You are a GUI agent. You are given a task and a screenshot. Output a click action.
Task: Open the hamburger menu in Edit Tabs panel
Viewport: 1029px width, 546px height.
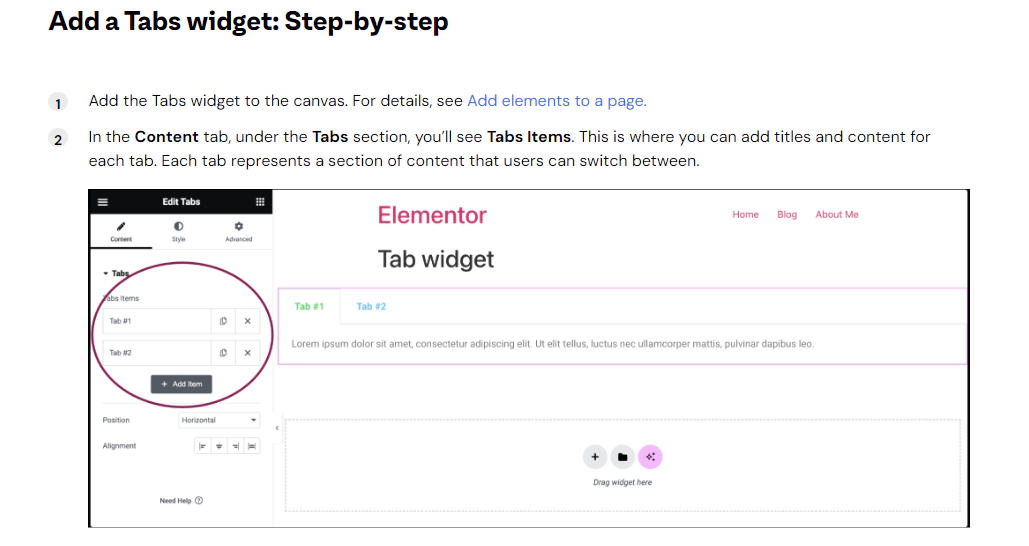(x=103, y=202)
